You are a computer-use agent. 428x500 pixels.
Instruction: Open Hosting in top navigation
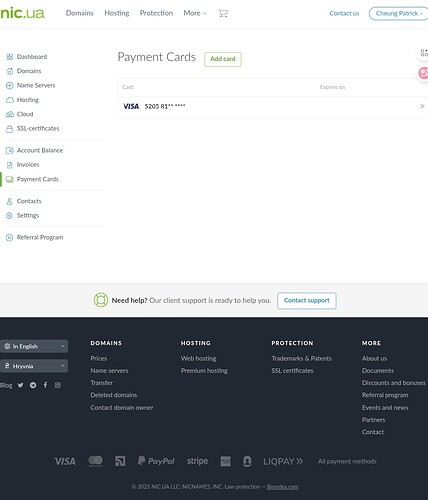click(x=117, y=13)
